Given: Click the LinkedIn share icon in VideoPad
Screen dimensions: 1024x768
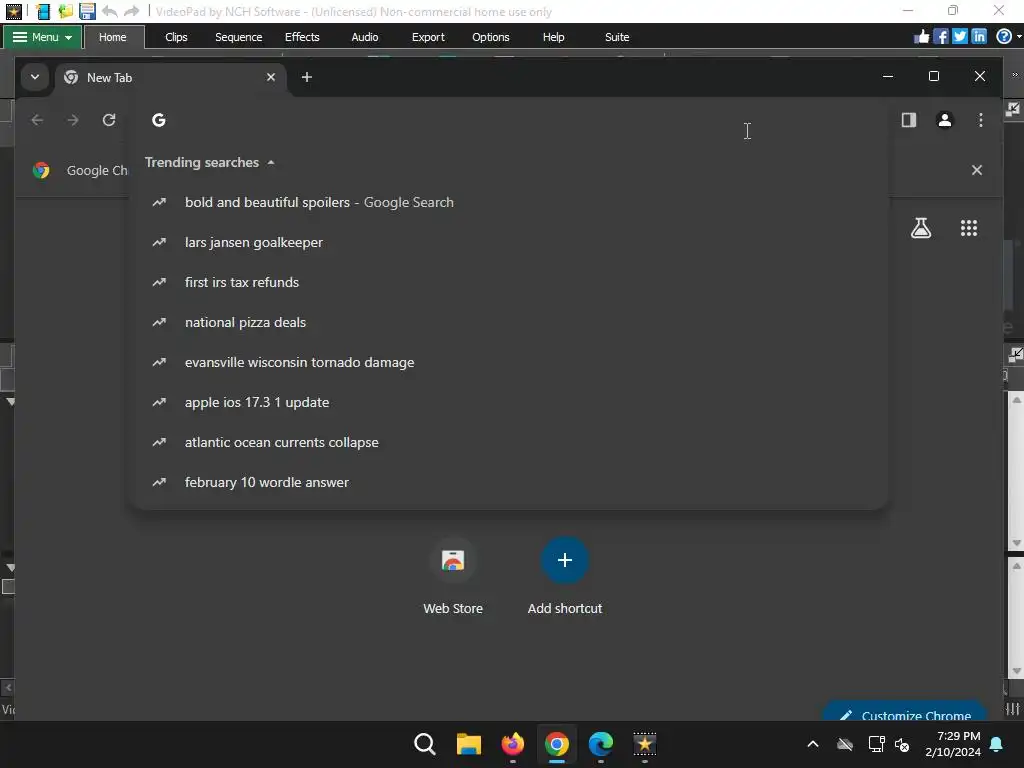Looking at the screenshot, I should point(978,37).
